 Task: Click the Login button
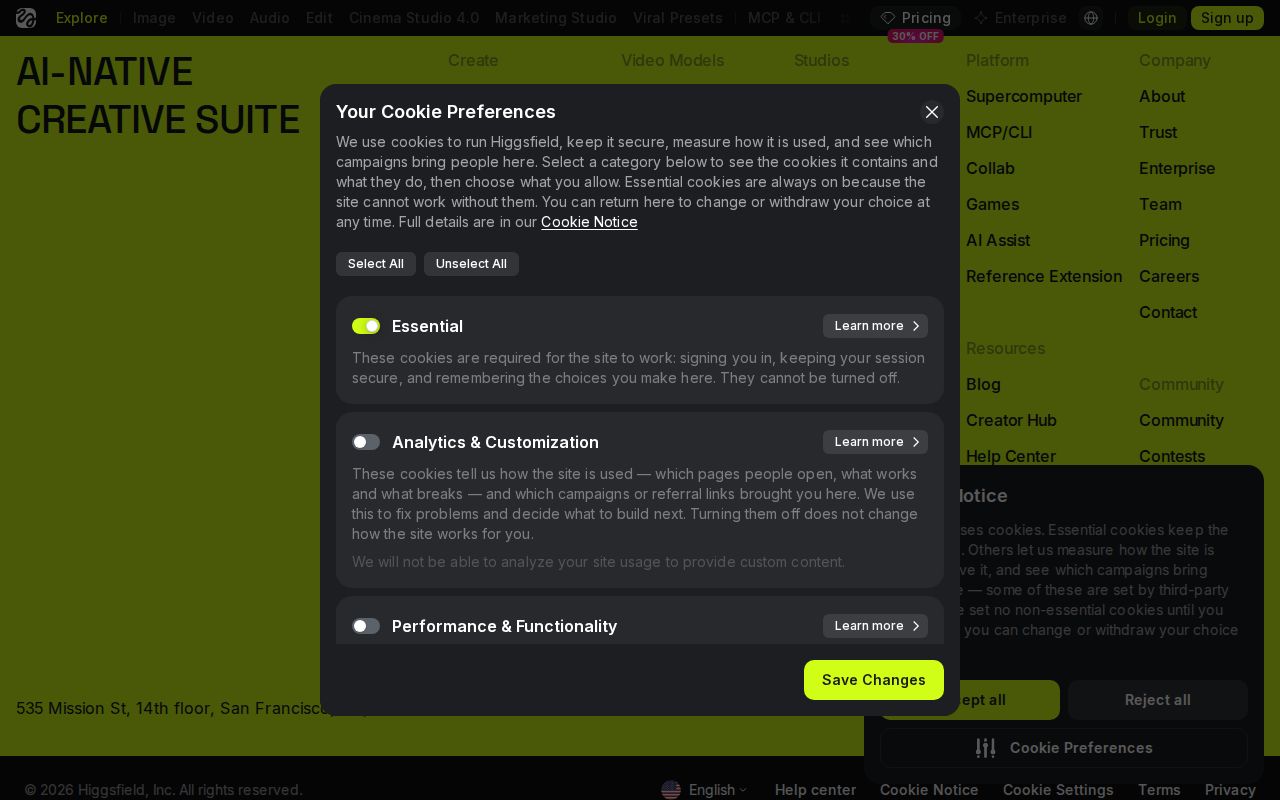(x=1157, y=18)
